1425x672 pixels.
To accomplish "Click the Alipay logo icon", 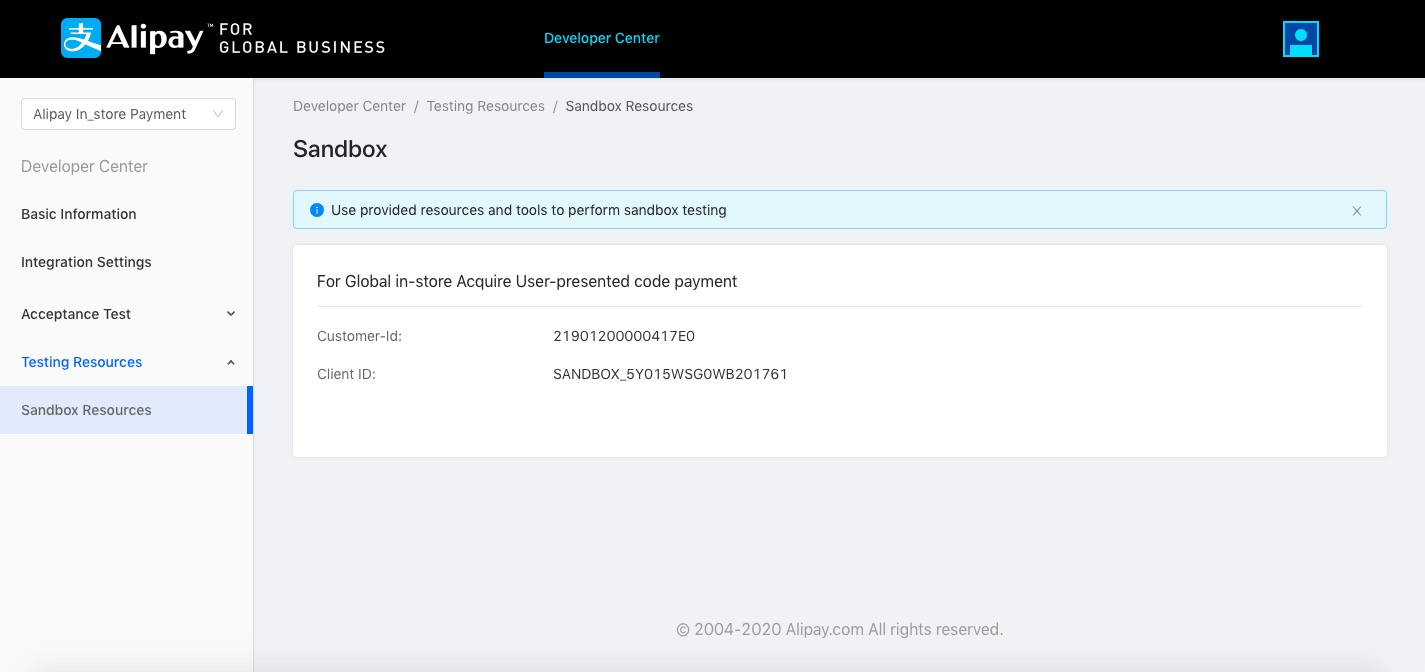I will (81, 38).
